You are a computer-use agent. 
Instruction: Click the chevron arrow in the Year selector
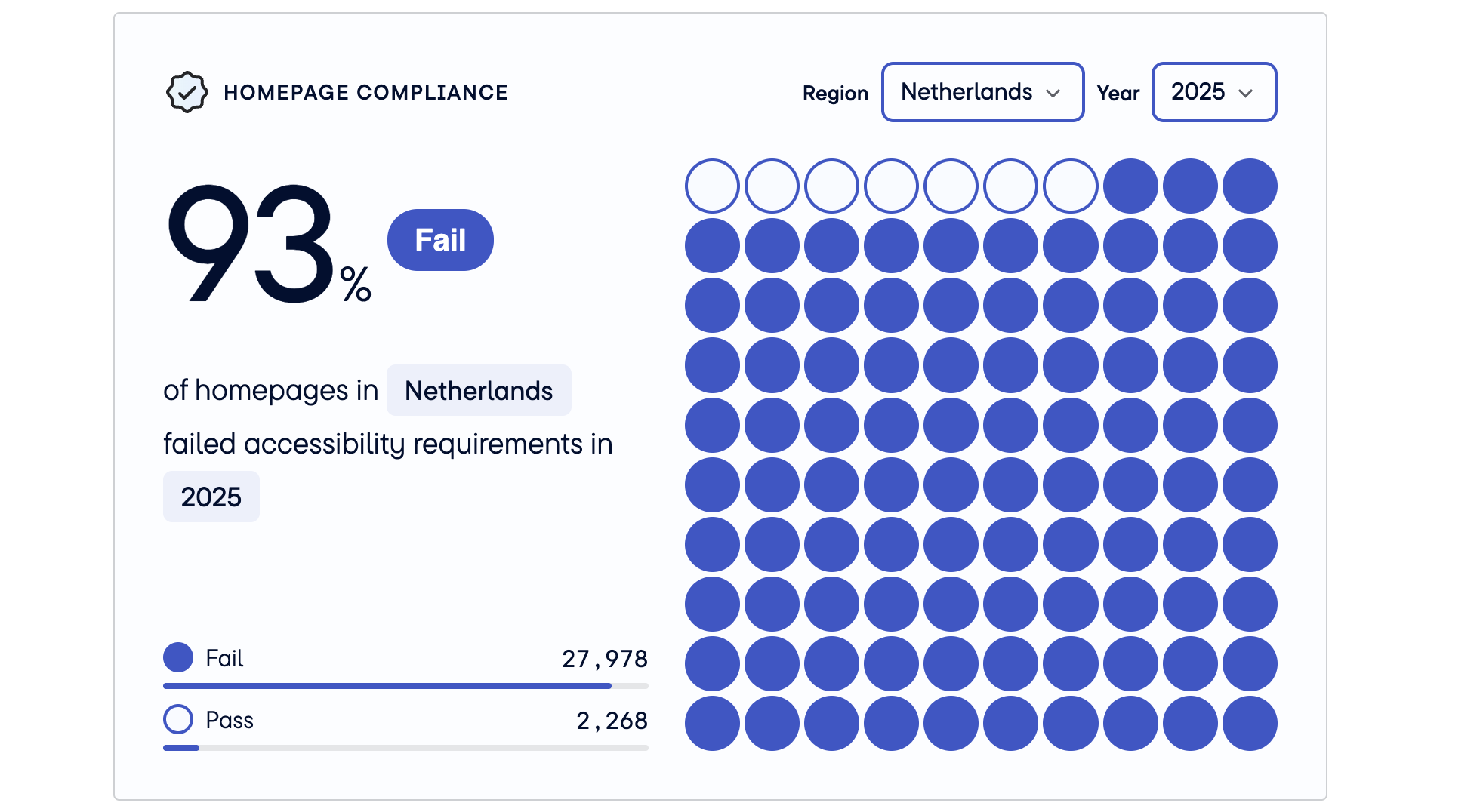(x=1246, y=93)
